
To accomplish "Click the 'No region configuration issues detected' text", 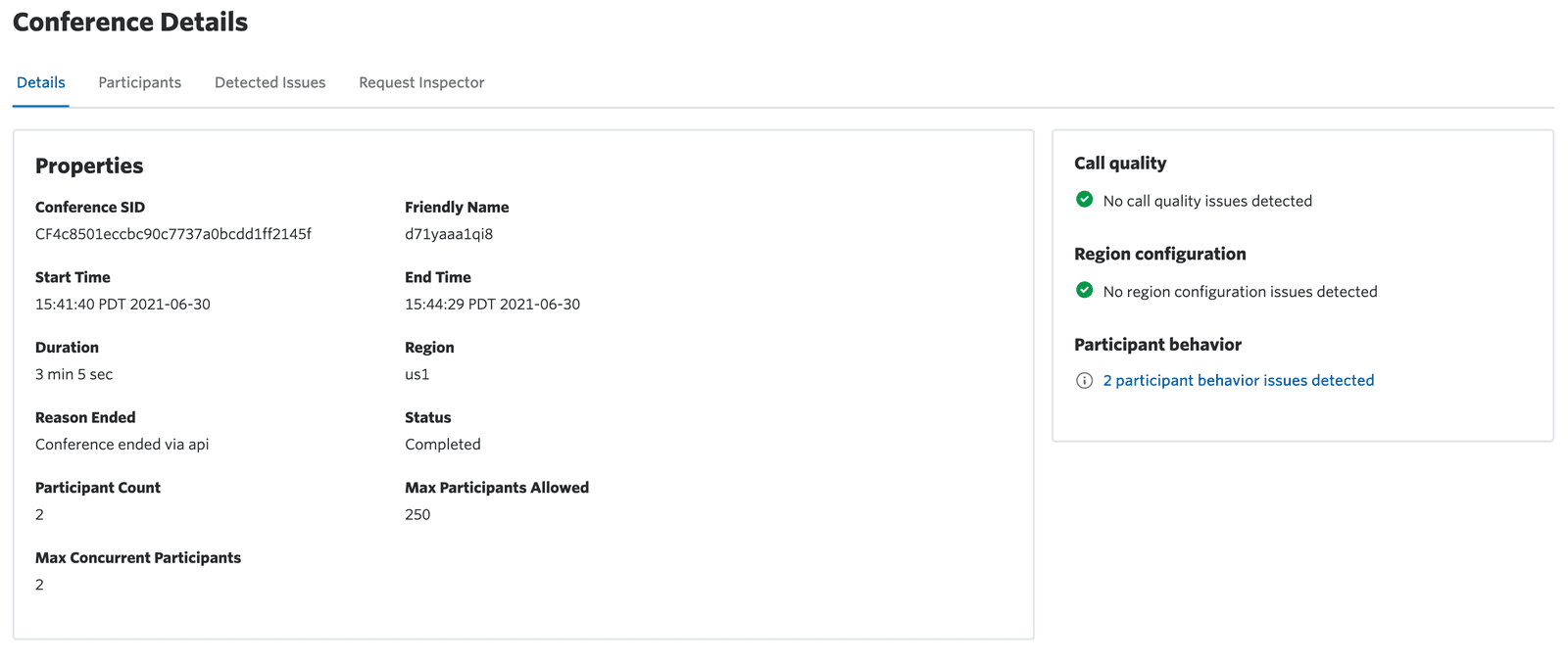I will [x=1240, y=292].
